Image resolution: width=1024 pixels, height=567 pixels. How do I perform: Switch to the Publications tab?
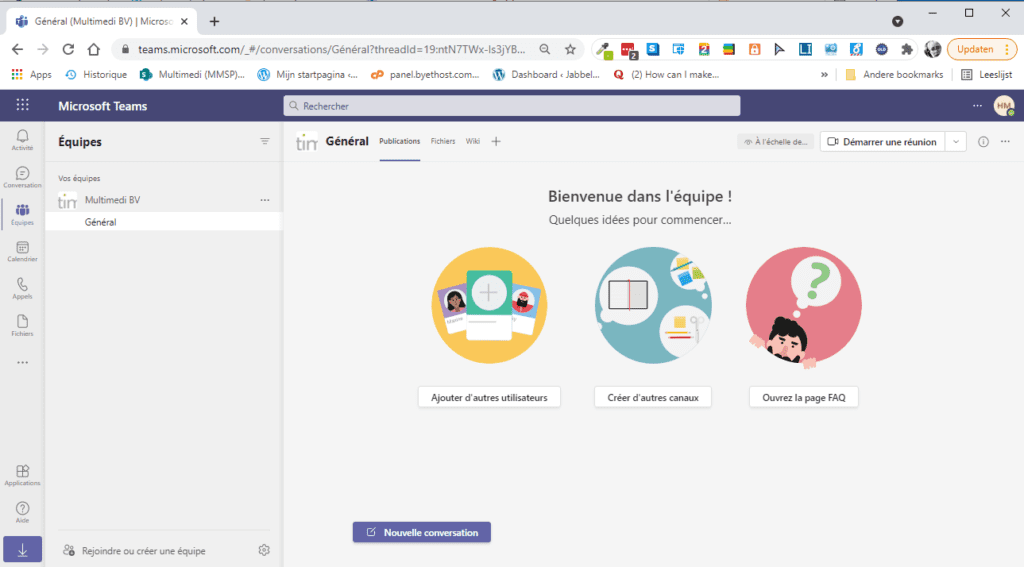[x=400, y=141]
